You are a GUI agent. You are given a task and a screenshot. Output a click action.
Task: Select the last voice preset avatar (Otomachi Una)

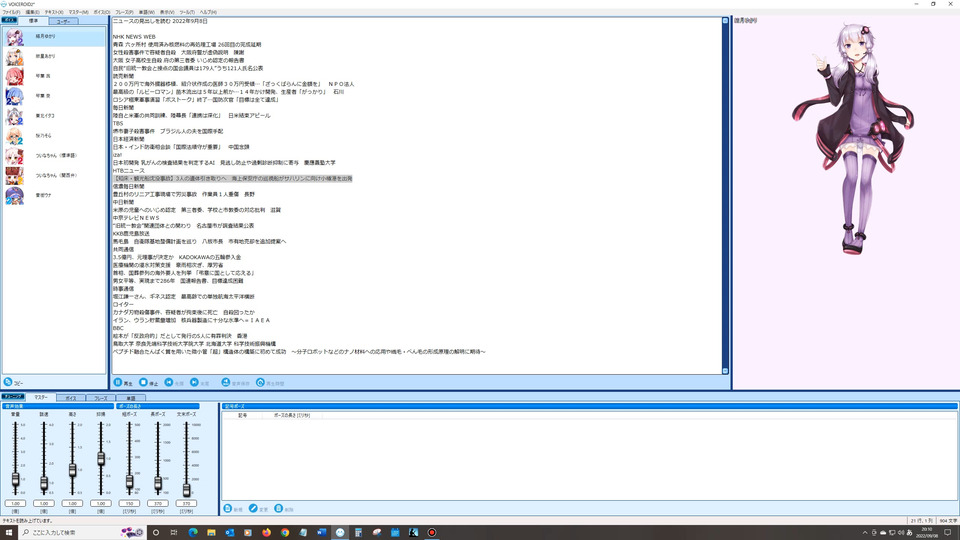pyautogui.click(x=14, y=195)
